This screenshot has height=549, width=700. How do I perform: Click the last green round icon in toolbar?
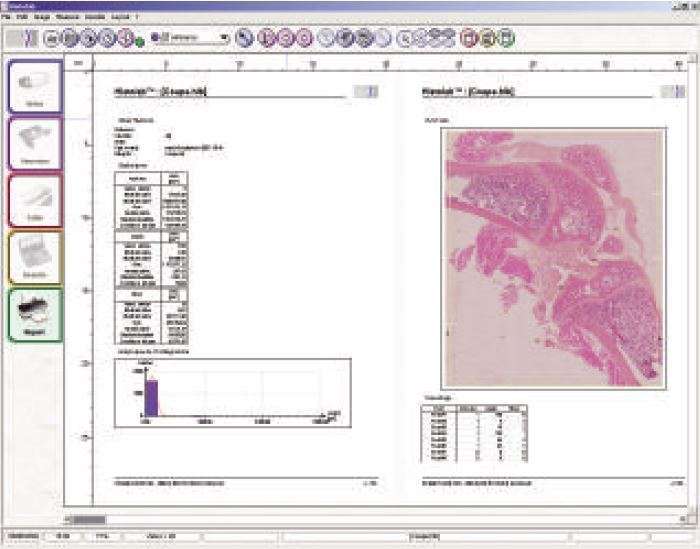coord(506,39)
